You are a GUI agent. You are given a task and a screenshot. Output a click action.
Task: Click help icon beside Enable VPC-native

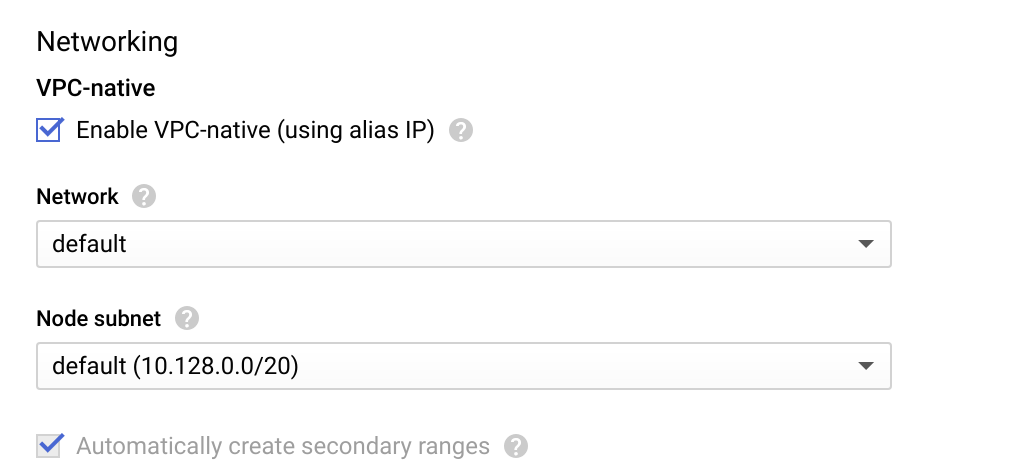(x=460, y=131)
